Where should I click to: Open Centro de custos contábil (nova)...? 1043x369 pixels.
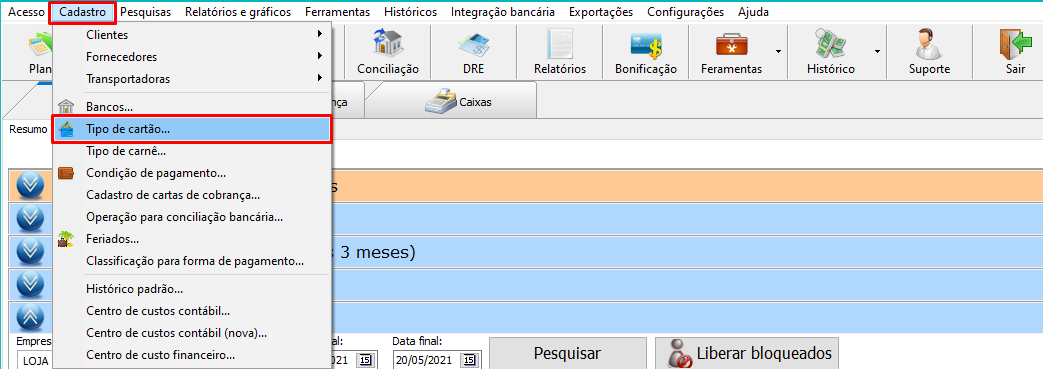(192, 332)
